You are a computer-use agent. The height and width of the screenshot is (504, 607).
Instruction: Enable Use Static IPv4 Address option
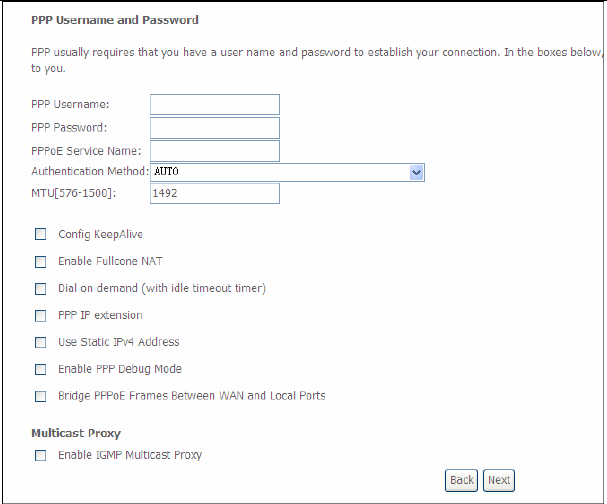coord(40,342)
